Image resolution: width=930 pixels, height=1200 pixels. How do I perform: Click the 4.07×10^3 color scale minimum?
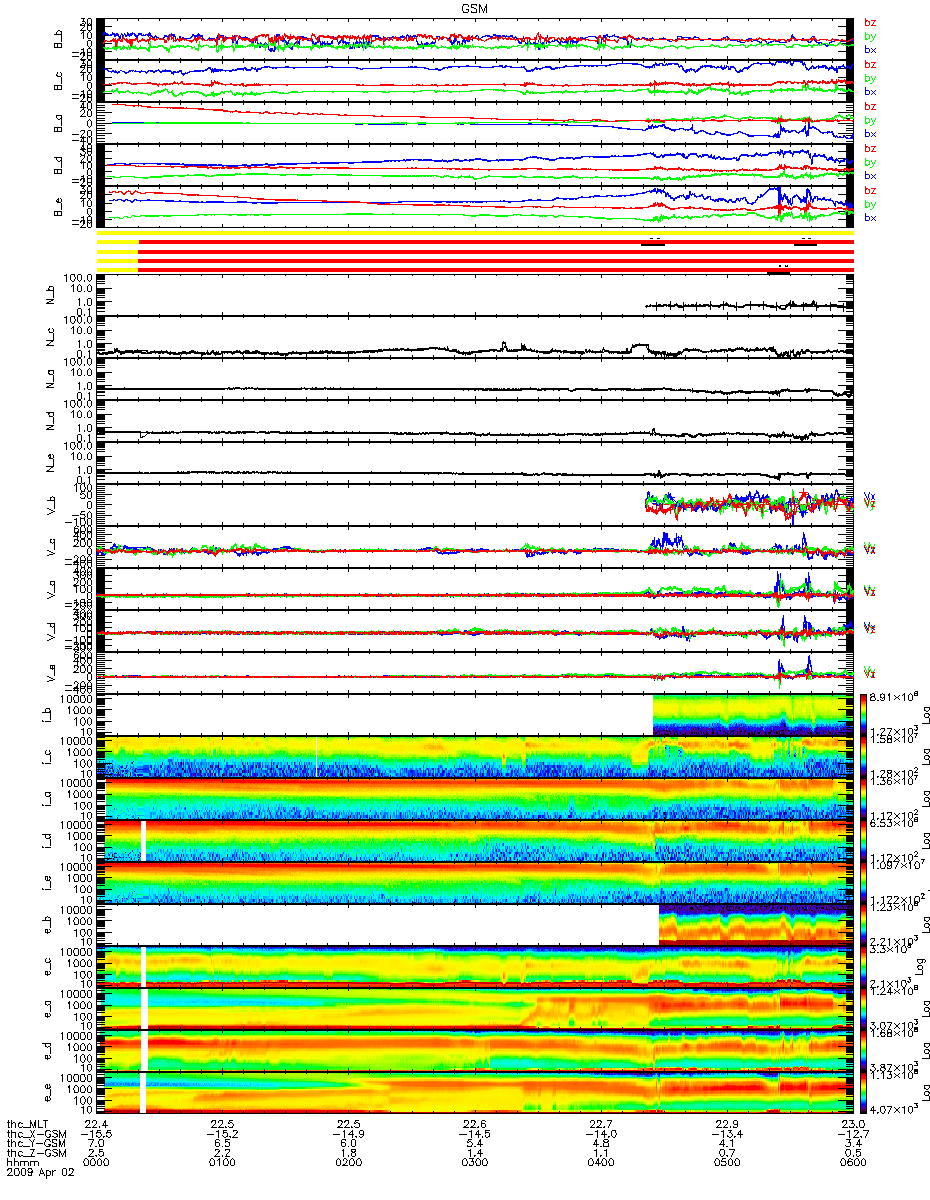(896, 1110)
